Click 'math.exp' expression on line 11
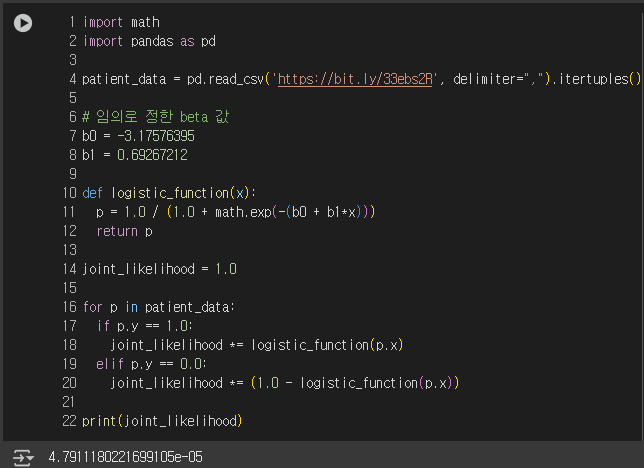Screen dimensions: 644x468 pos(243,212)
